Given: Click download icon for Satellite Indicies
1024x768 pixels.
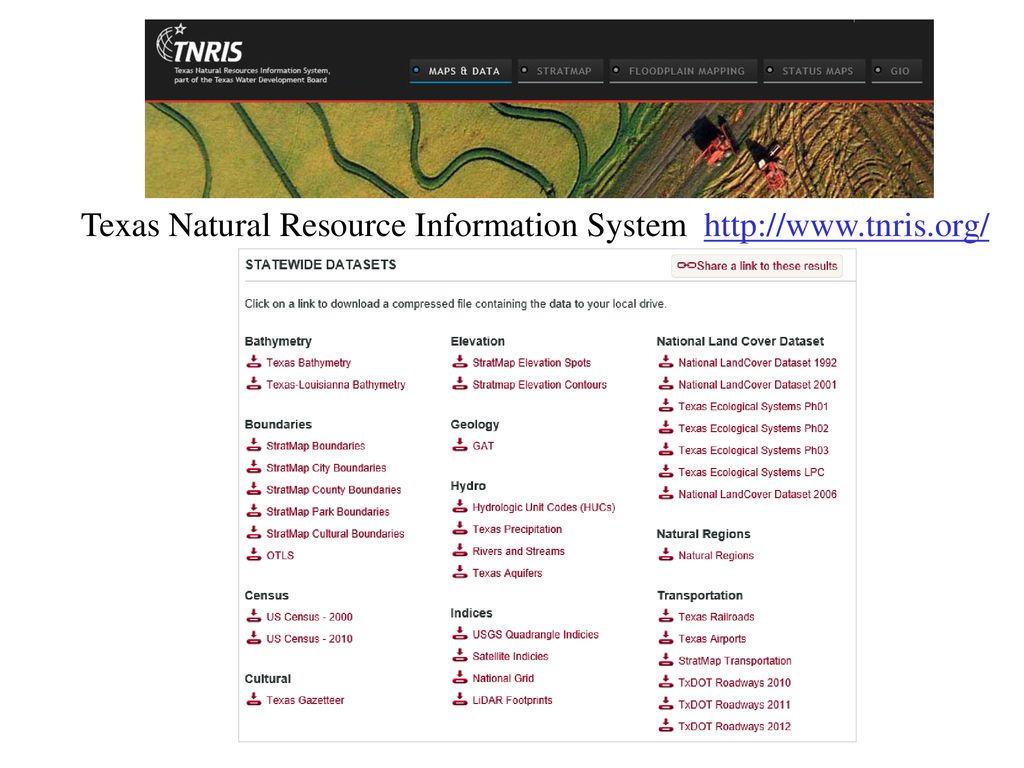Looking at the screenshot, I should point(460,656).
